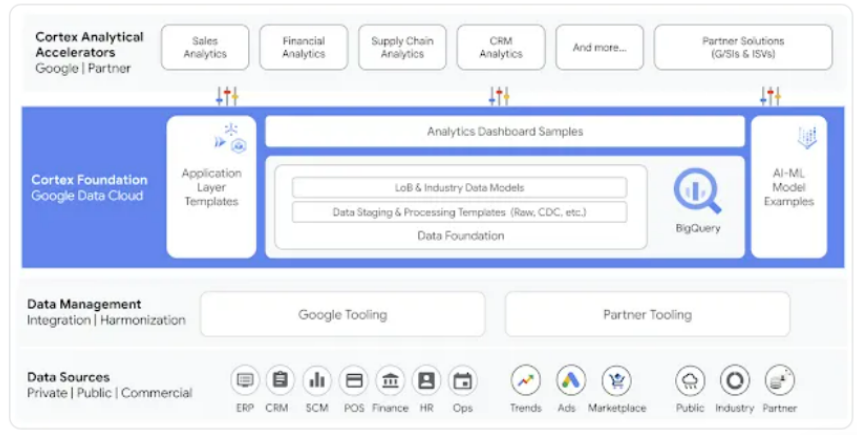Select the Financial Analytics box
The height and width of the screenshot is (435, 857).
(303, 47)
